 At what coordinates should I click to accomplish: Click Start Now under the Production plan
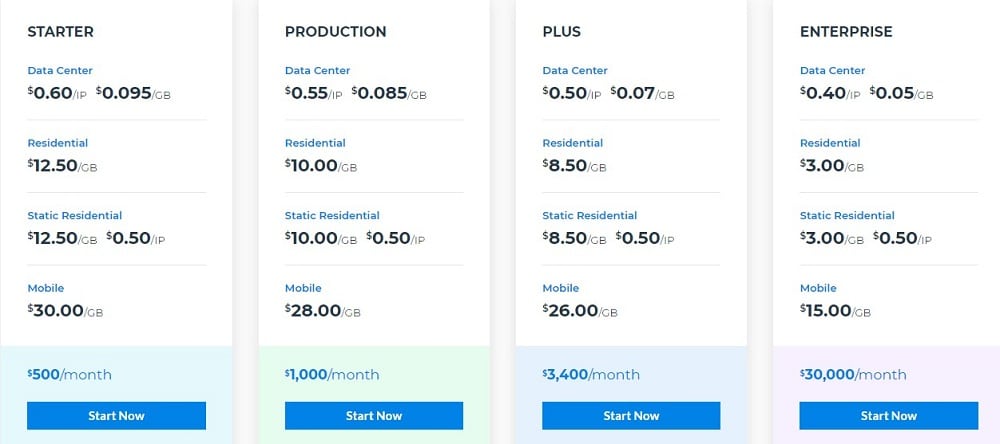click(x=374, y=415)
